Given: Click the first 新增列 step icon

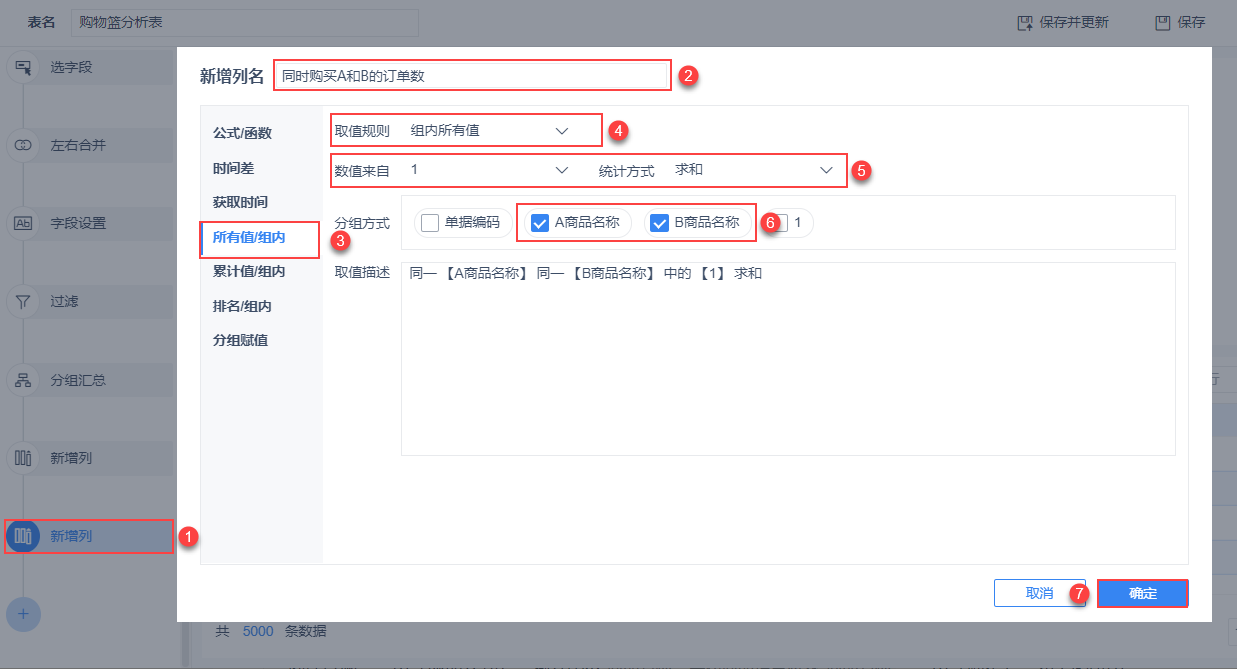Looking at the screenshot, I should [23, 458].
